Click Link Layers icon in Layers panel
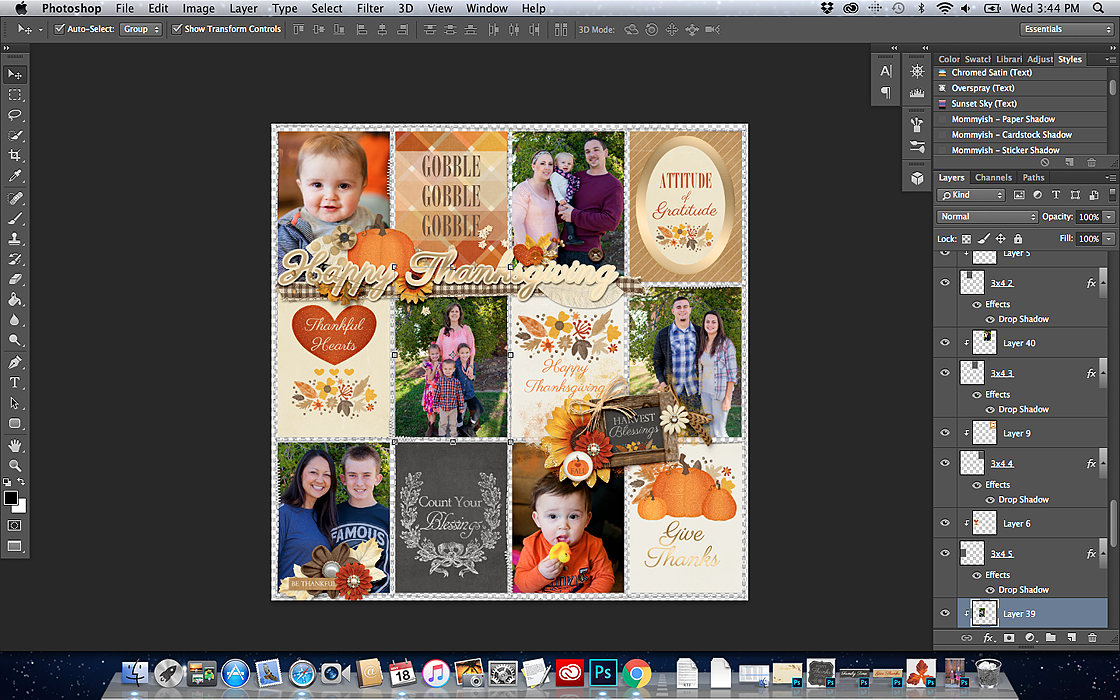The height and width of the screenshot is (700, 1120). point(966,637)
